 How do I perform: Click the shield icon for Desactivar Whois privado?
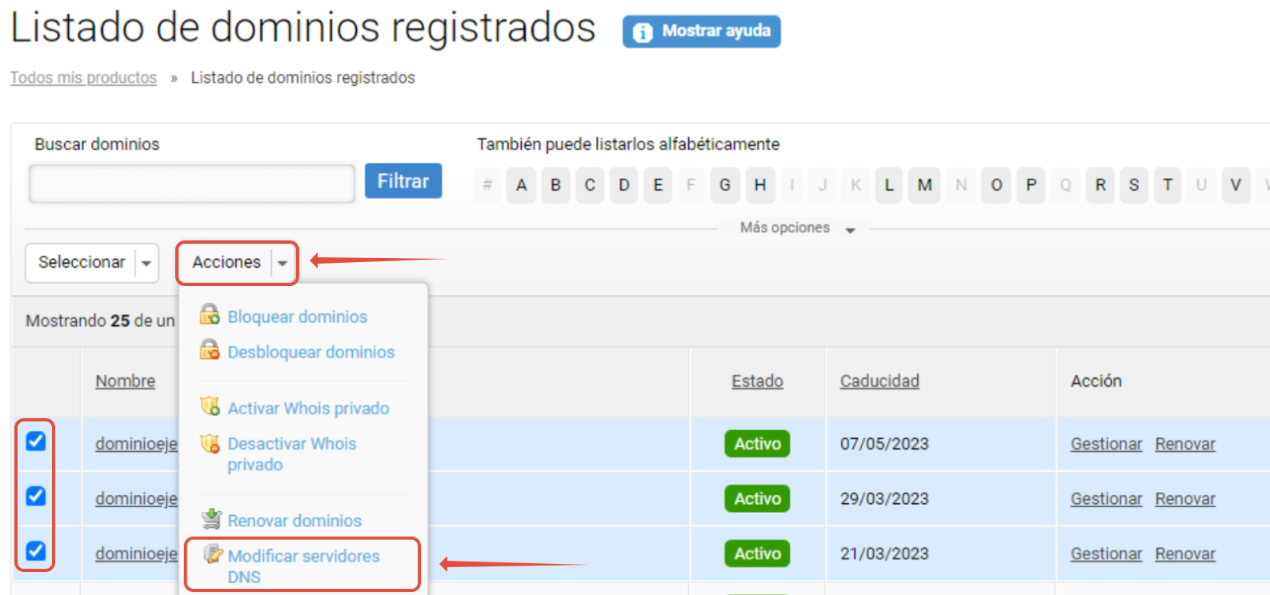coord(209,443)
